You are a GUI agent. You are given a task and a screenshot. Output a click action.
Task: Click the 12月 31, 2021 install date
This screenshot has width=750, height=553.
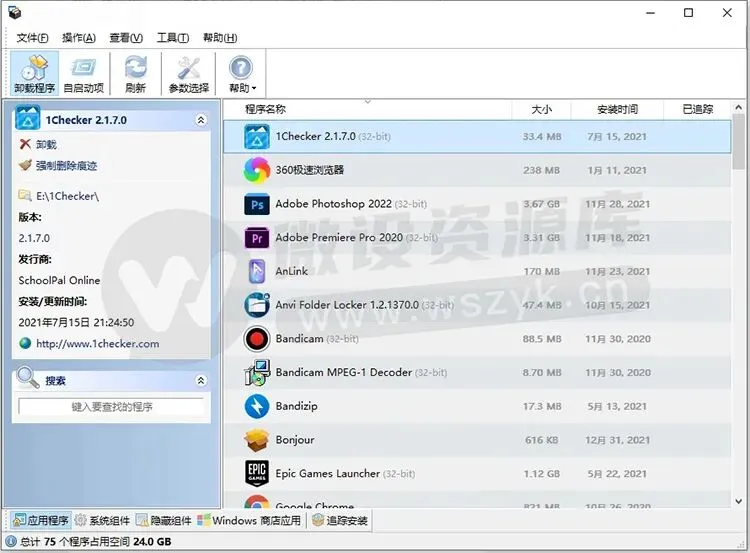pos(618,440)
